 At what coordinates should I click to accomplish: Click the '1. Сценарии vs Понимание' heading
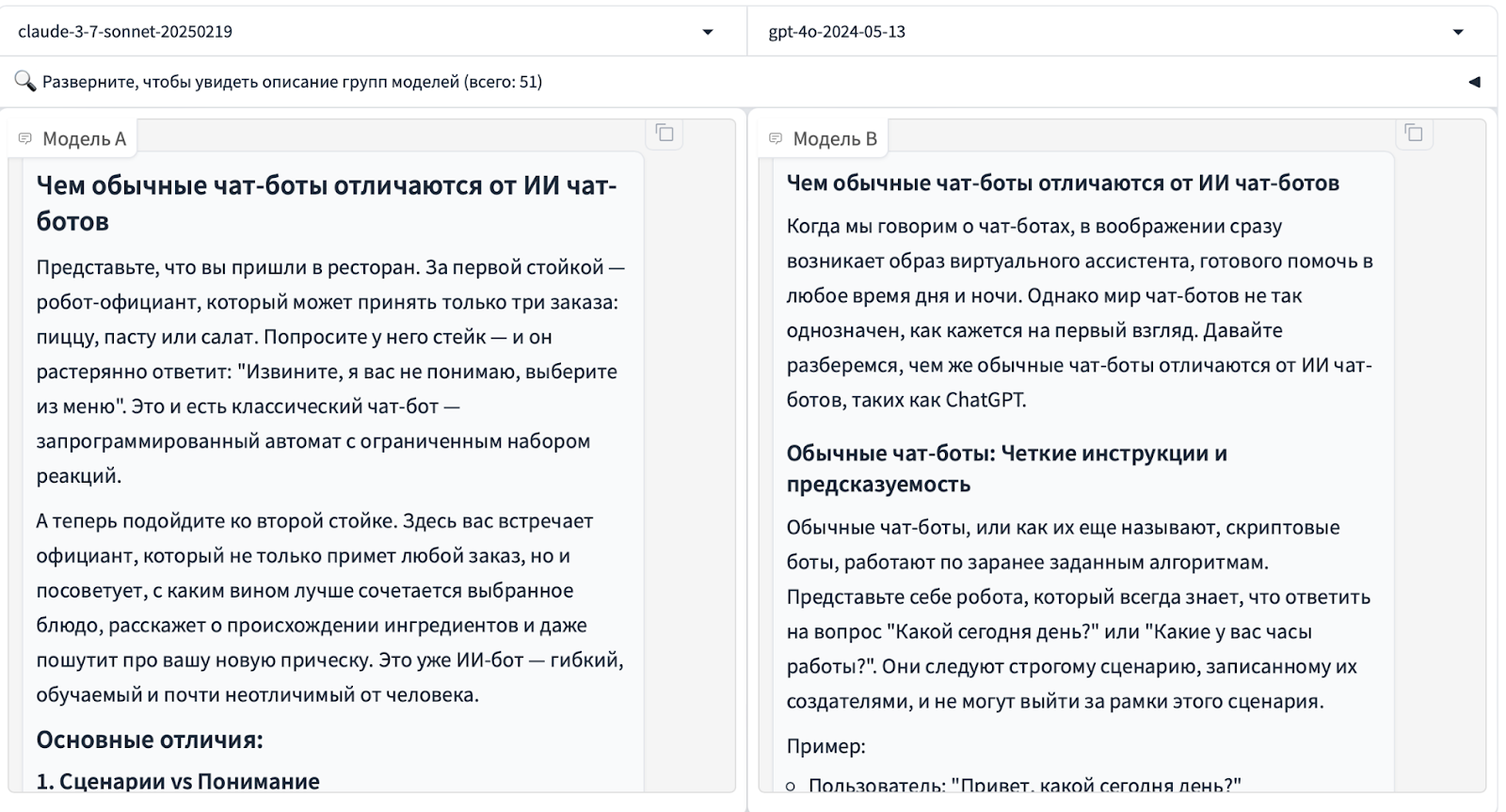(178, 781)
